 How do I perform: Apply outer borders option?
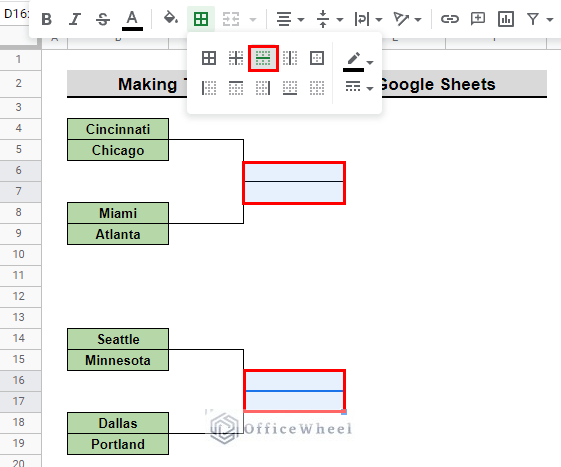[317, 58]
